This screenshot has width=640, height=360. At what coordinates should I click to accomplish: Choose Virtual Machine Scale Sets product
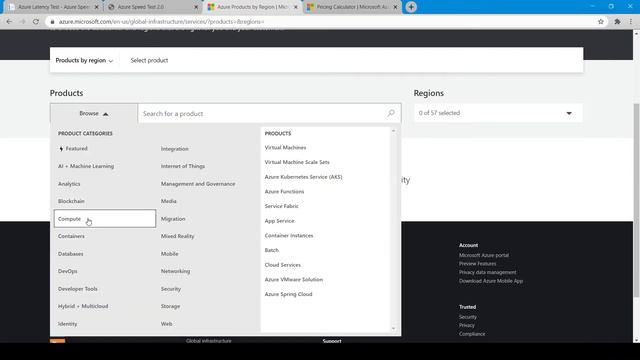point(297,162)
